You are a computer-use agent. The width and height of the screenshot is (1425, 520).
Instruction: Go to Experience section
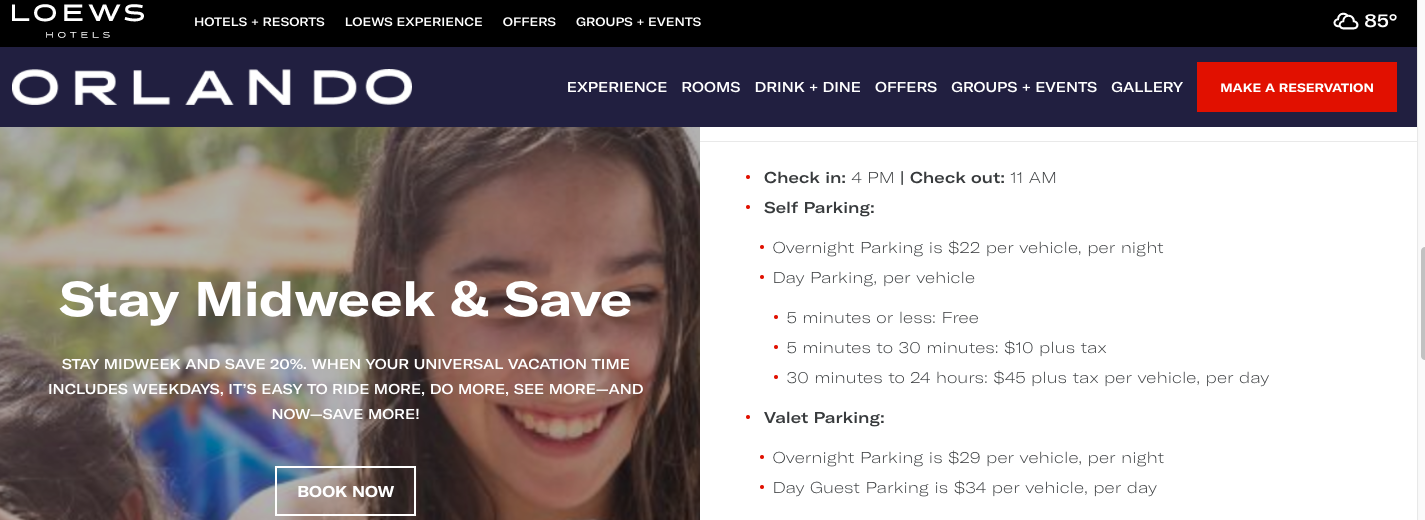point(616,87)
